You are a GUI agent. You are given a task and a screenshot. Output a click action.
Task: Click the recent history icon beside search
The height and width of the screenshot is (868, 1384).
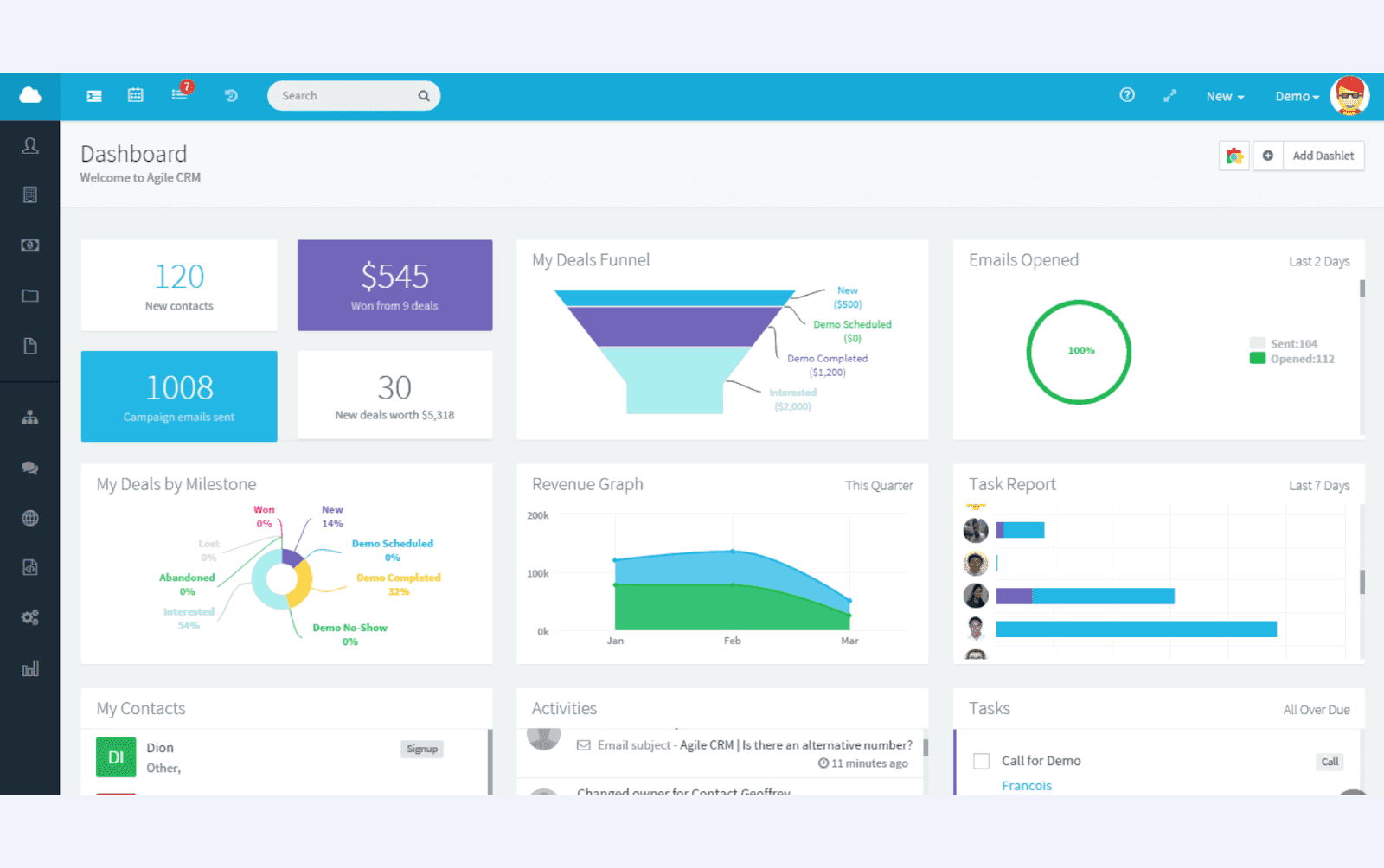(230, 95)
